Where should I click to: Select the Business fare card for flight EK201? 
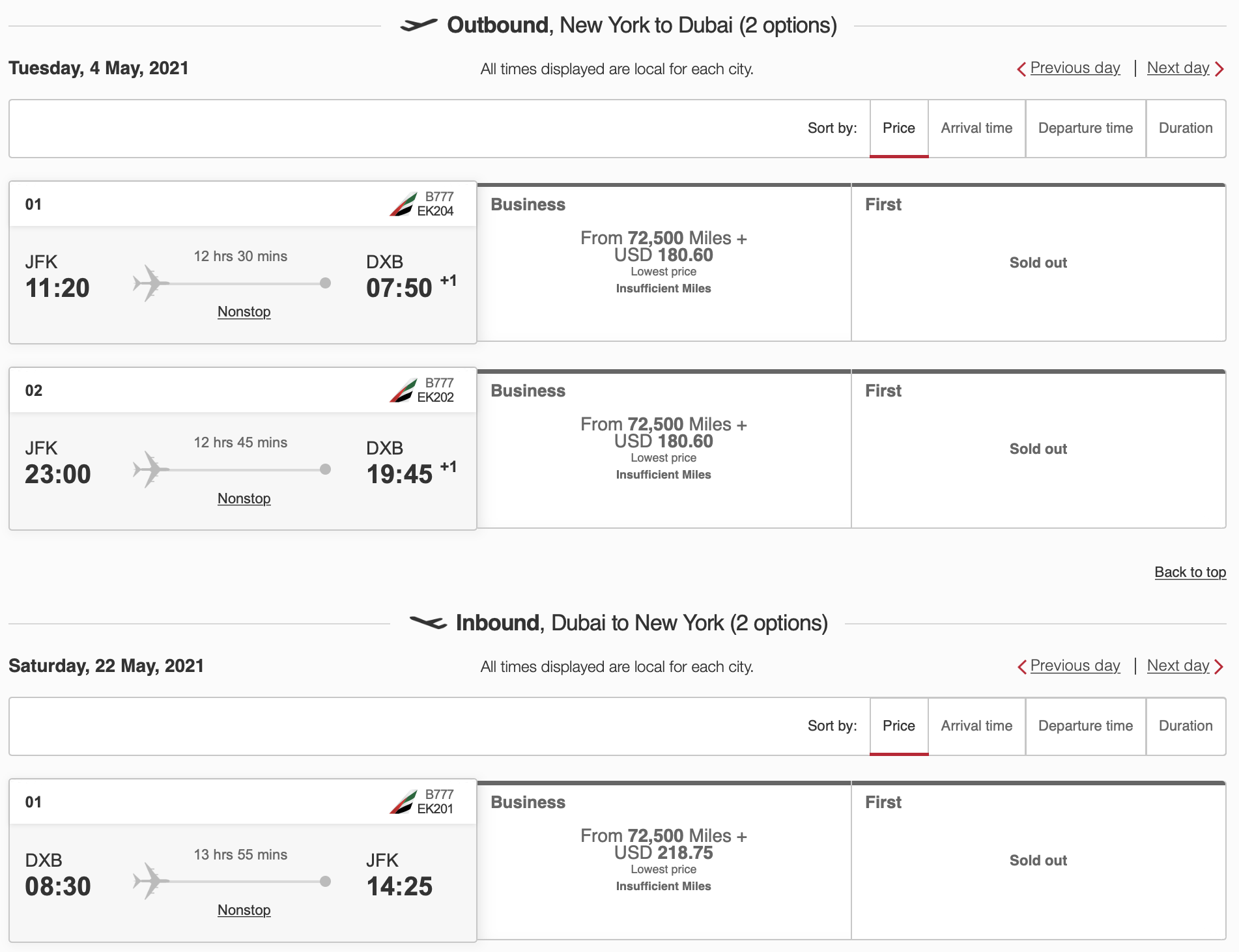coord(663,860)
